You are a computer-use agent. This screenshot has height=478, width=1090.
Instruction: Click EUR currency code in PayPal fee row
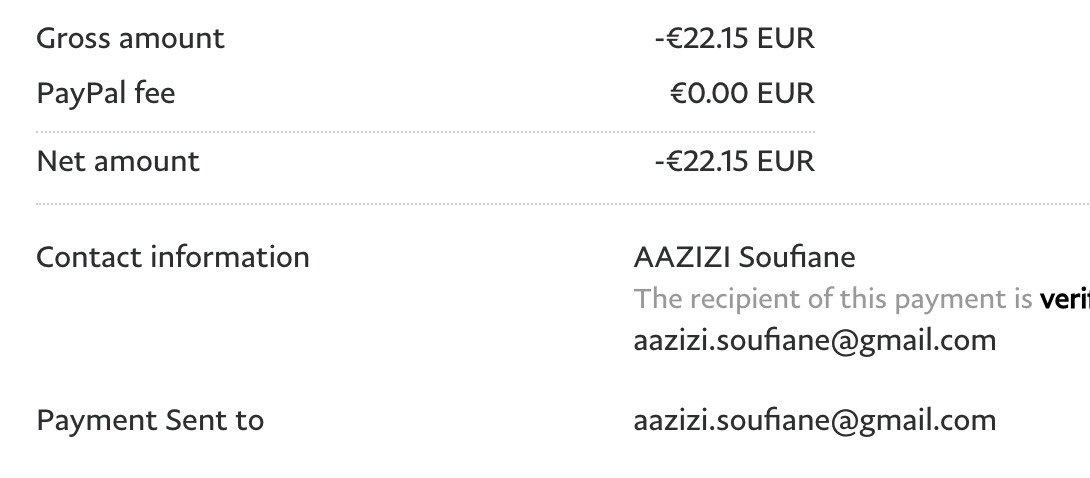point(786,94)
